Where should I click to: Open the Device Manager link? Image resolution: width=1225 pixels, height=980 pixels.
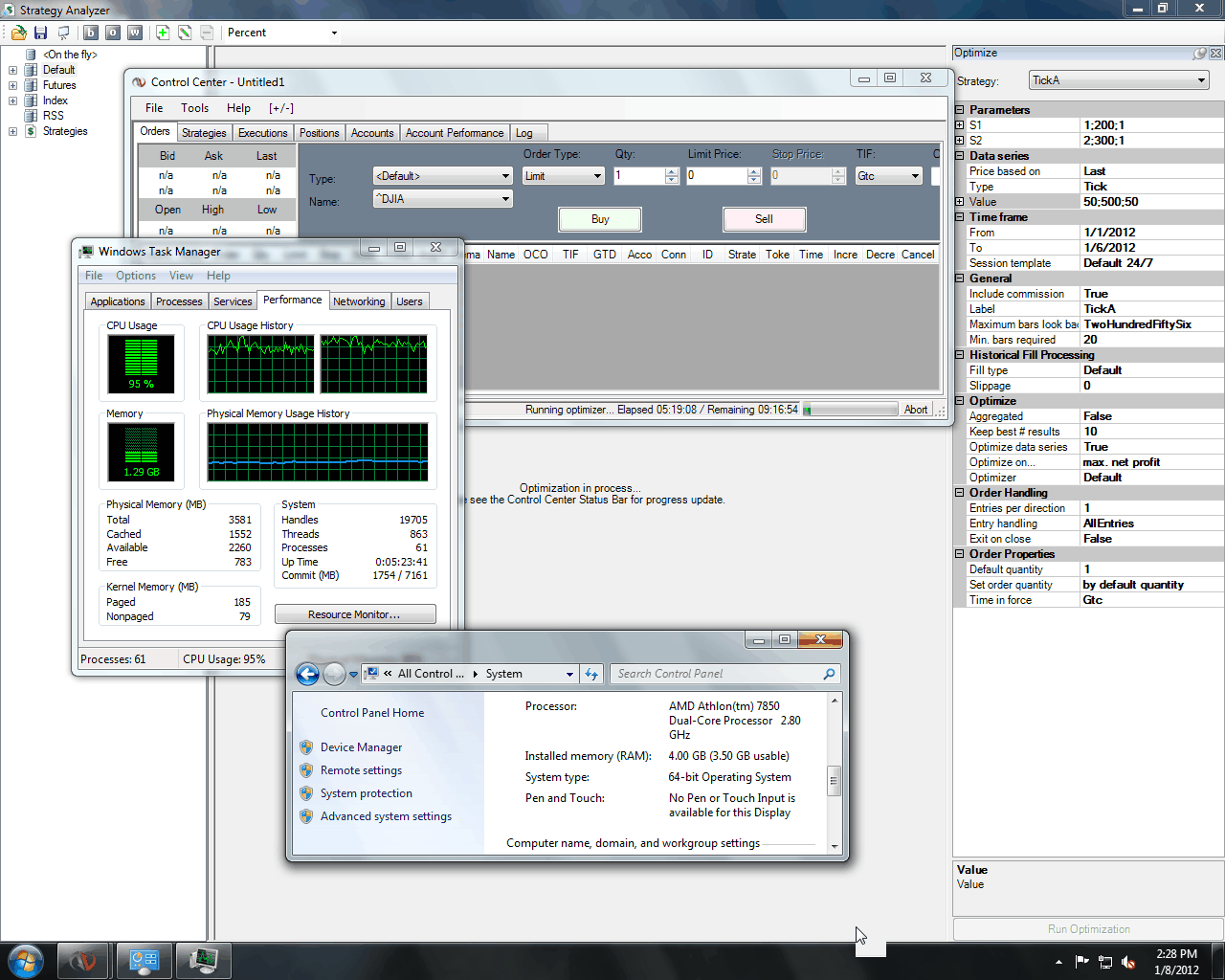(x=361, y=747)
